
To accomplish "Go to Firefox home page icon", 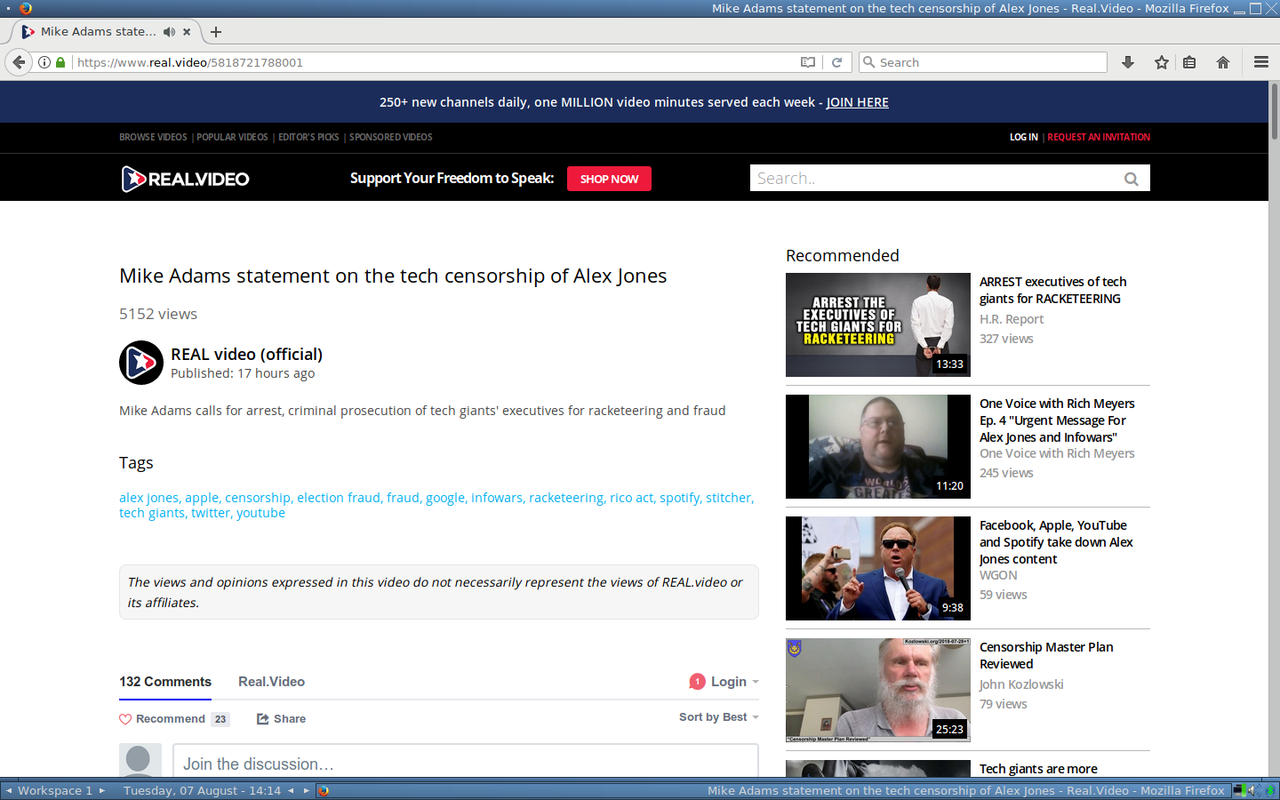I will coord(1223,62).
